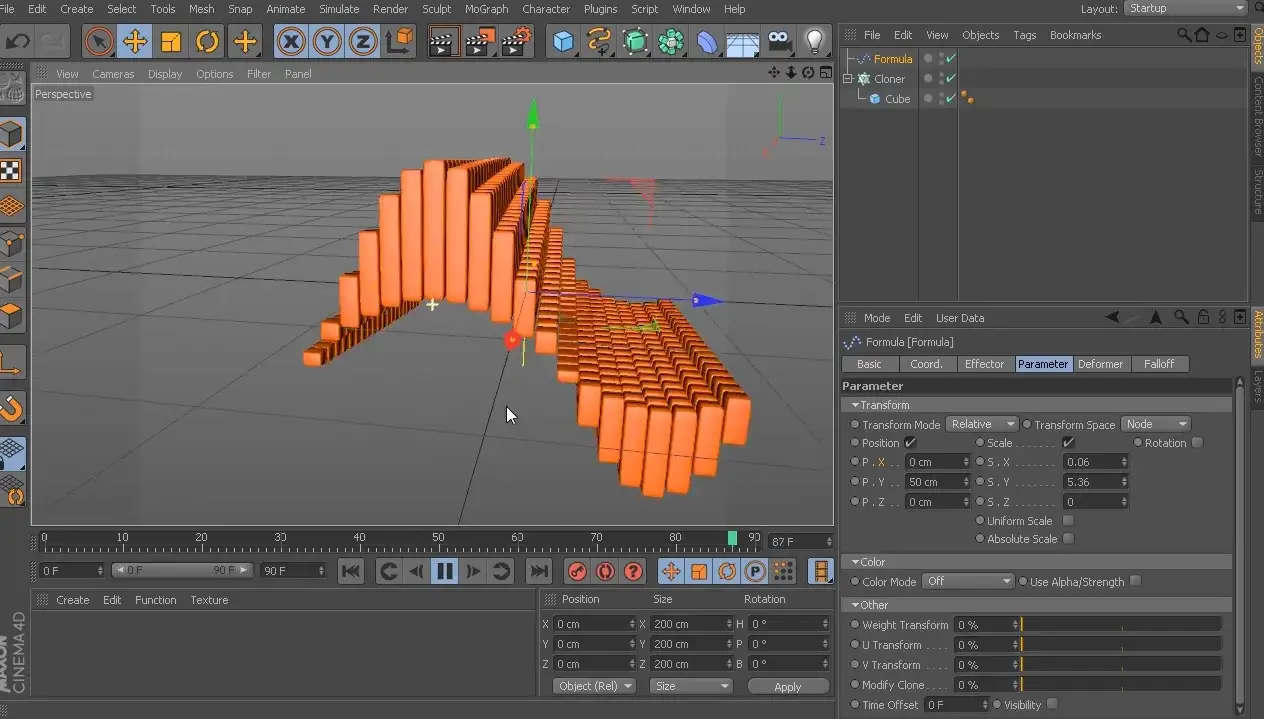Open the Simulate menu
The height and width of the screenshot is (719, 1264).
click(x=339, y=9)
